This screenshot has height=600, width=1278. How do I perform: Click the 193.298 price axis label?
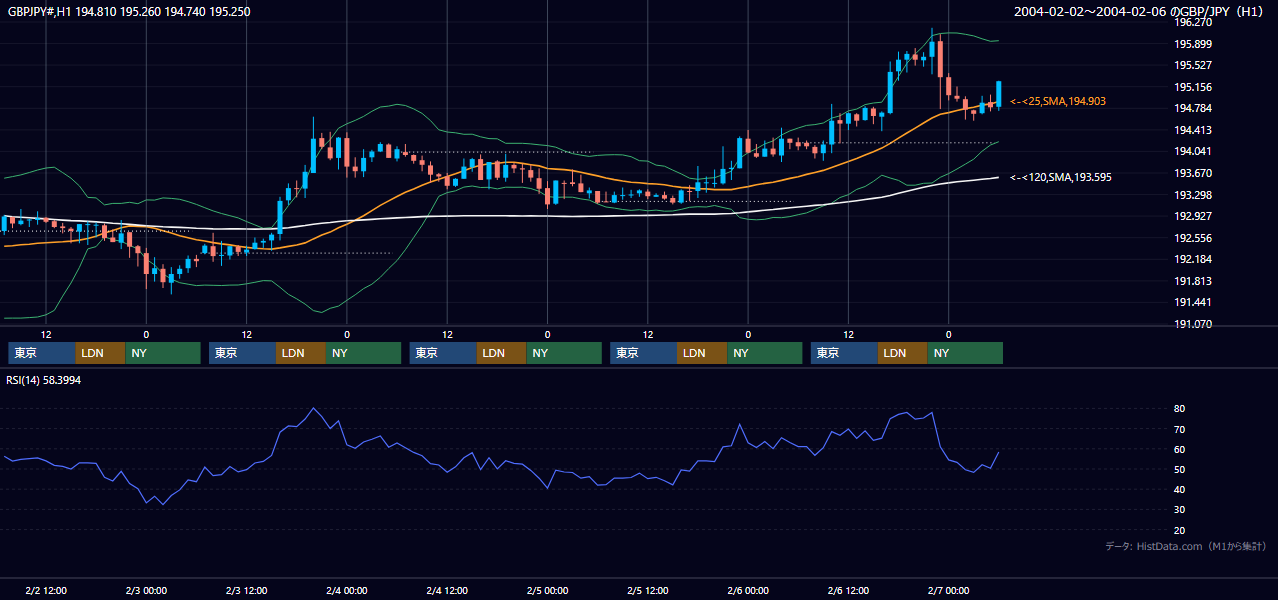point(1193,195)
